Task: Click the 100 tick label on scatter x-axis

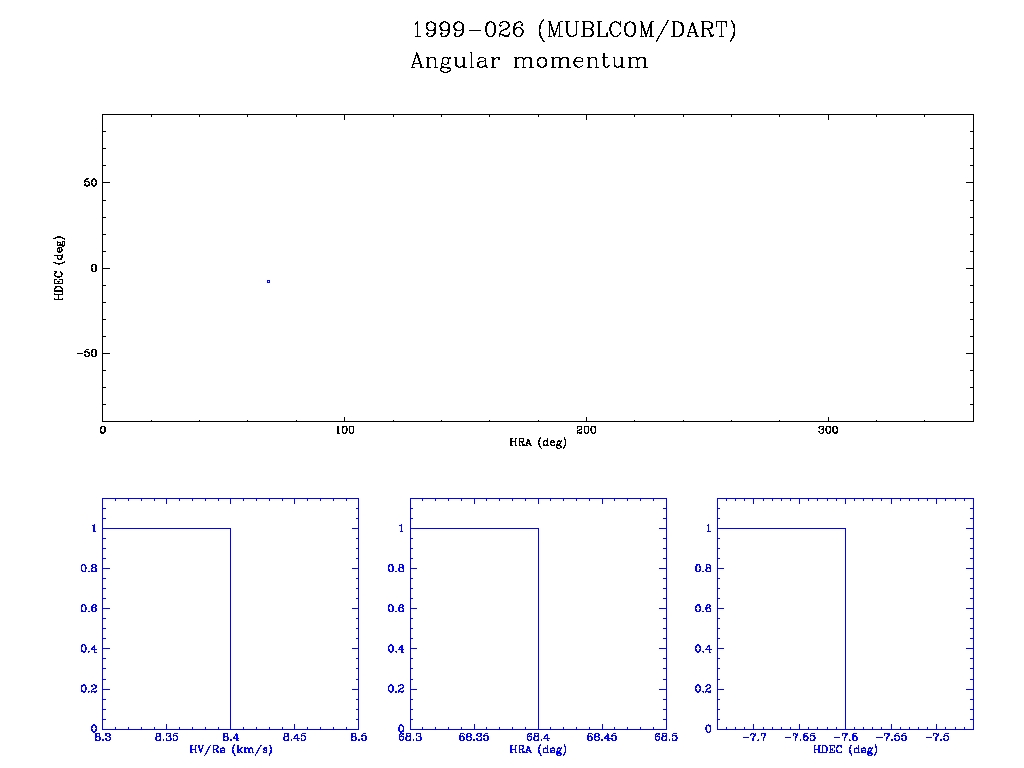Action: tap(344, 430)
